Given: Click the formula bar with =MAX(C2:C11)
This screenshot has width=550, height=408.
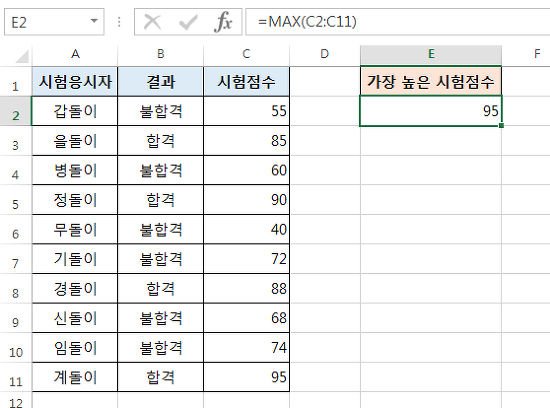Looking at the screenshot, I should tap(397, 22).
